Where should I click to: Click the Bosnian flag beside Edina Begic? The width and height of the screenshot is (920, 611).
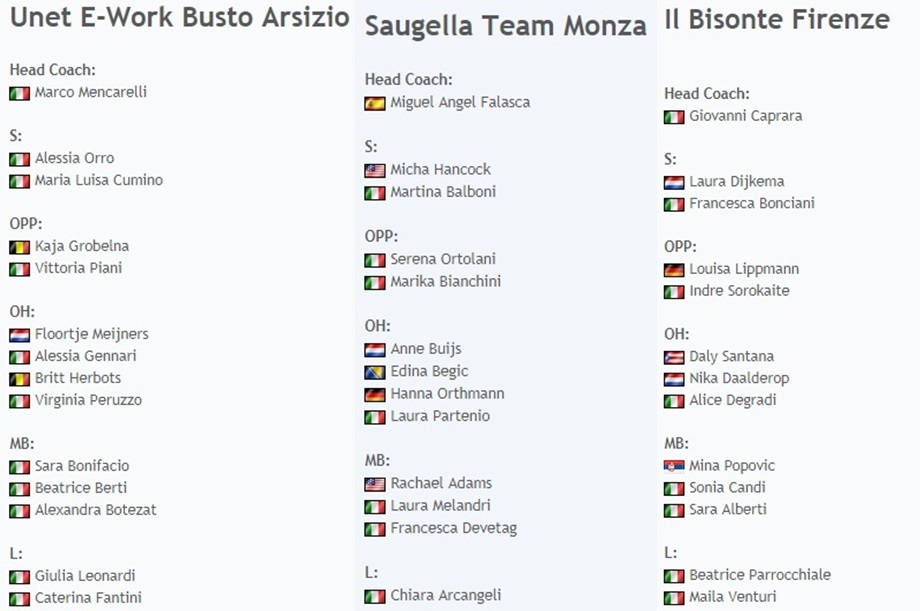tap(375, 372)
